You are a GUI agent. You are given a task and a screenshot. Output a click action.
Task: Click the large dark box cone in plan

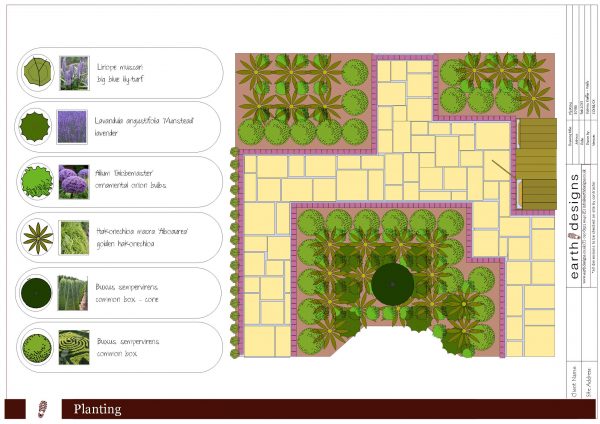393,284
